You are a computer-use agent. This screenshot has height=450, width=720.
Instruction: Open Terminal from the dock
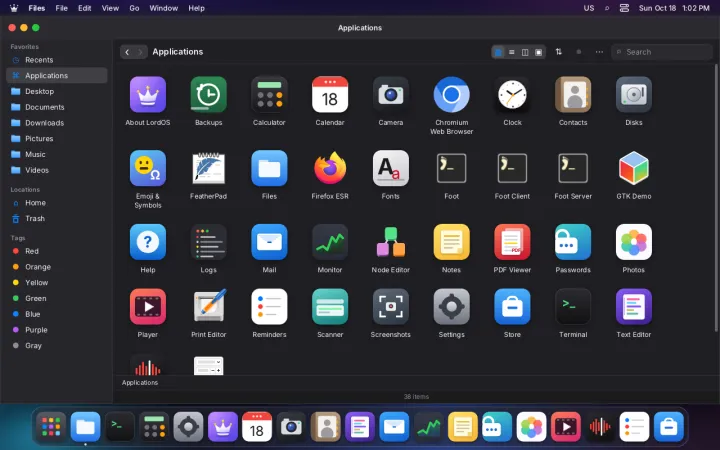click(x=120, y=427)
